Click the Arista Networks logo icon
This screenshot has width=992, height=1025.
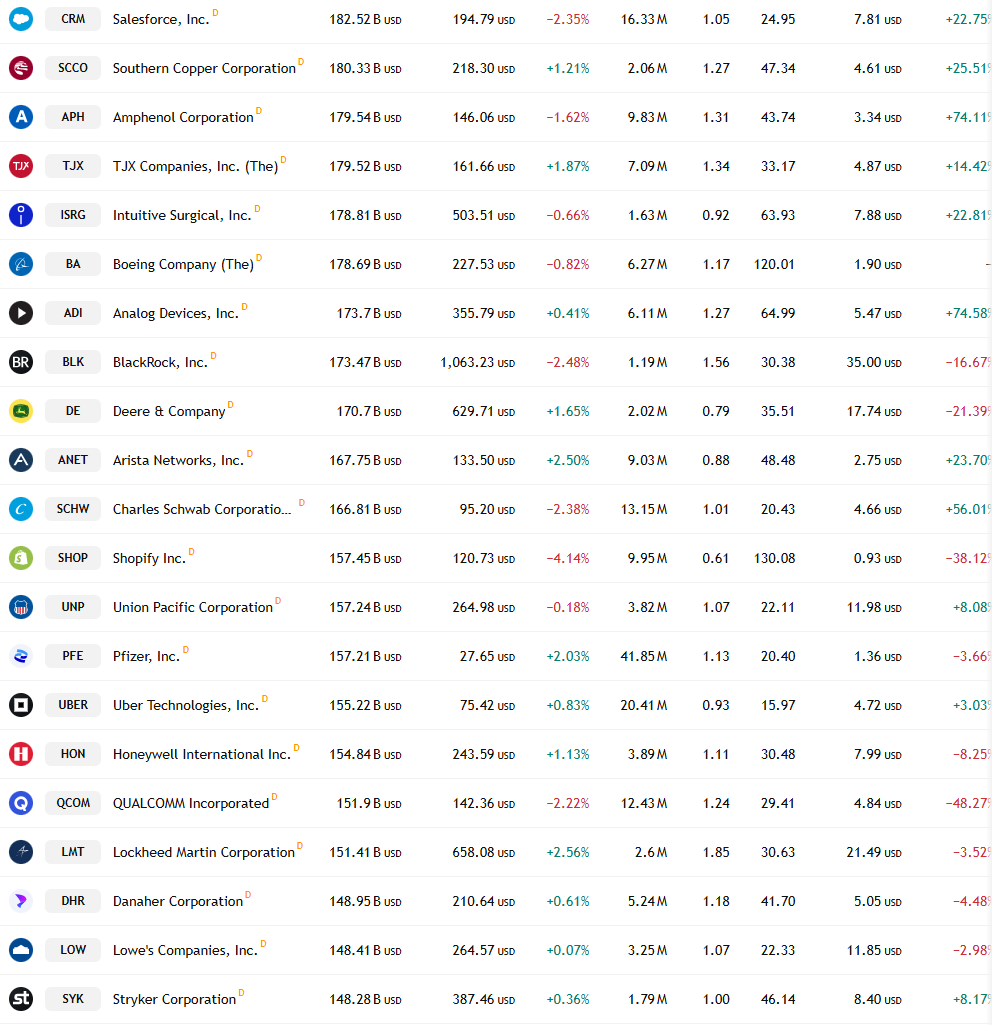pyautogui.click(x=21, y=460)
